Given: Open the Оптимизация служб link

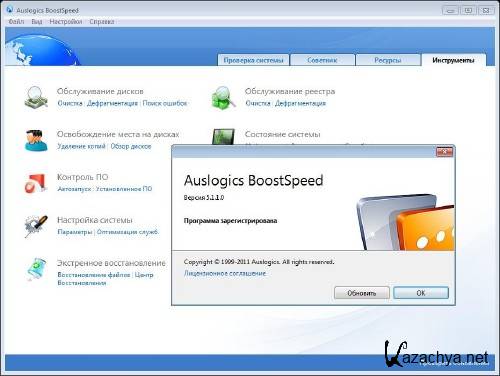Looking at the screenshot, I should (128, 232).
